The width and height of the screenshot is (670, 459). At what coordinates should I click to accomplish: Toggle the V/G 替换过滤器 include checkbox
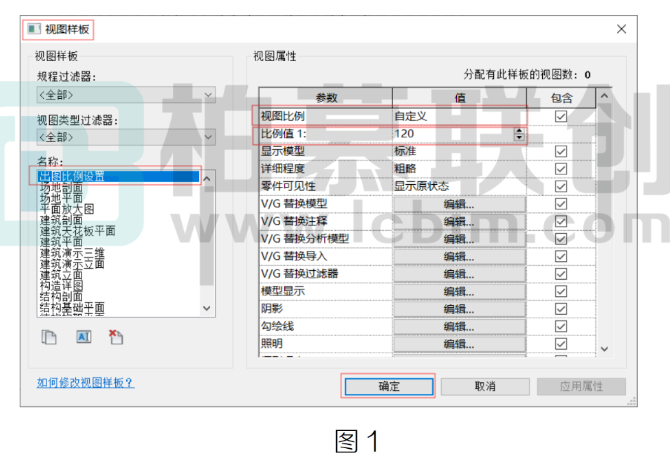561,274
